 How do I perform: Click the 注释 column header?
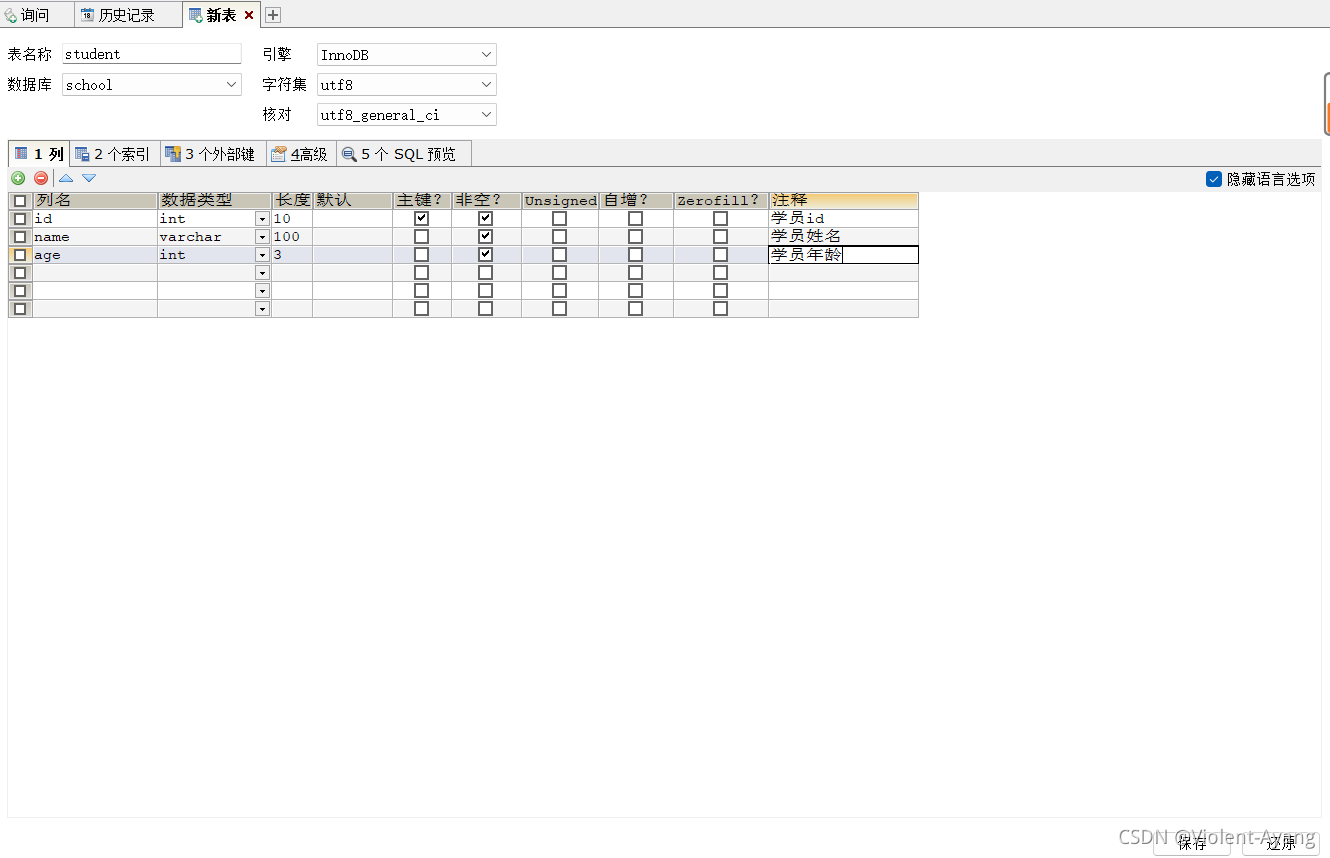(843, 200)
